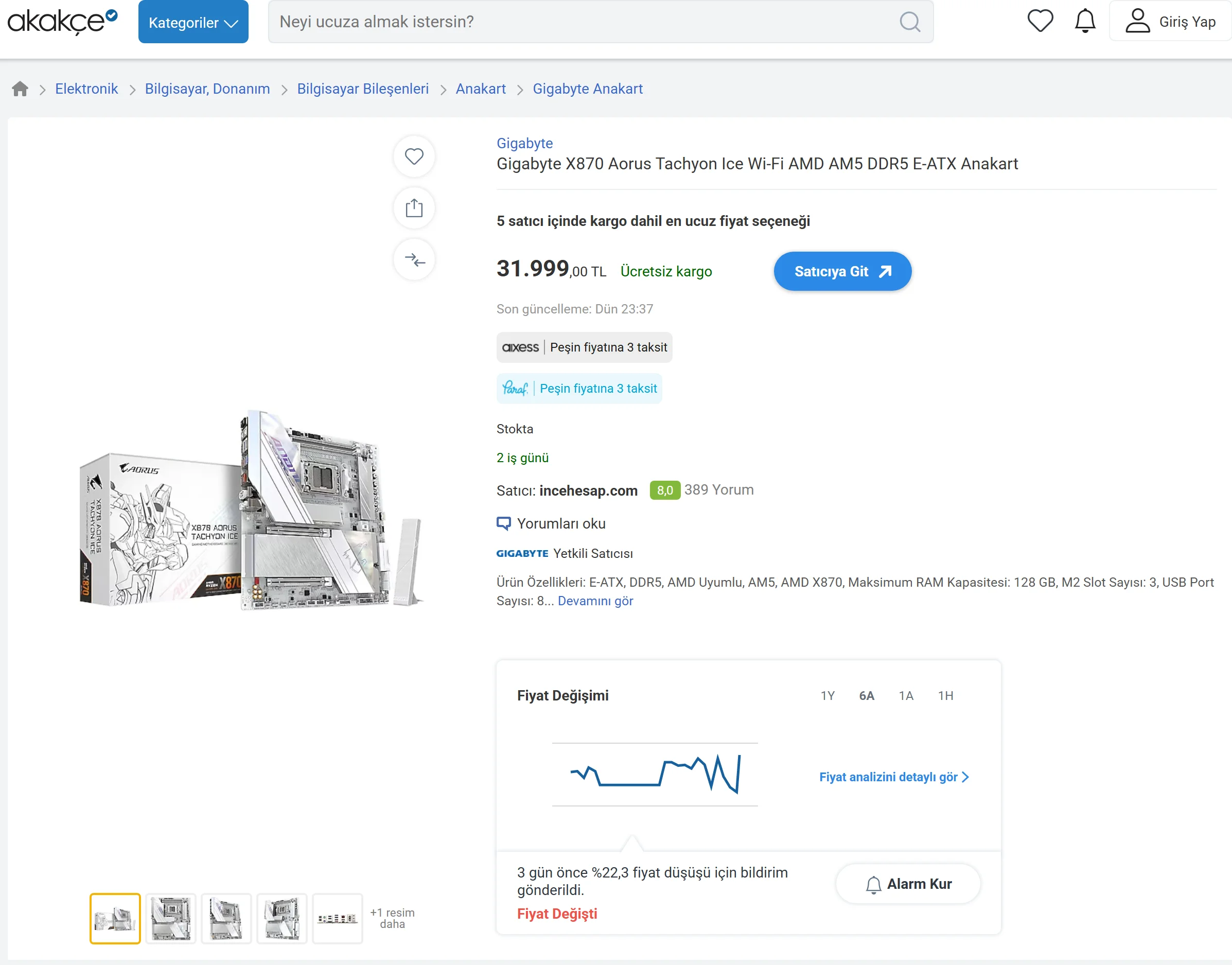Click the 'Fiyat Değişti' red text

coord(557,914)
